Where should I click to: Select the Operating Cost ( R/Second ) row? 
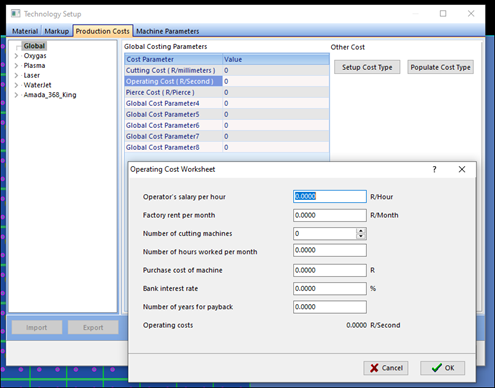coord(227,81)
